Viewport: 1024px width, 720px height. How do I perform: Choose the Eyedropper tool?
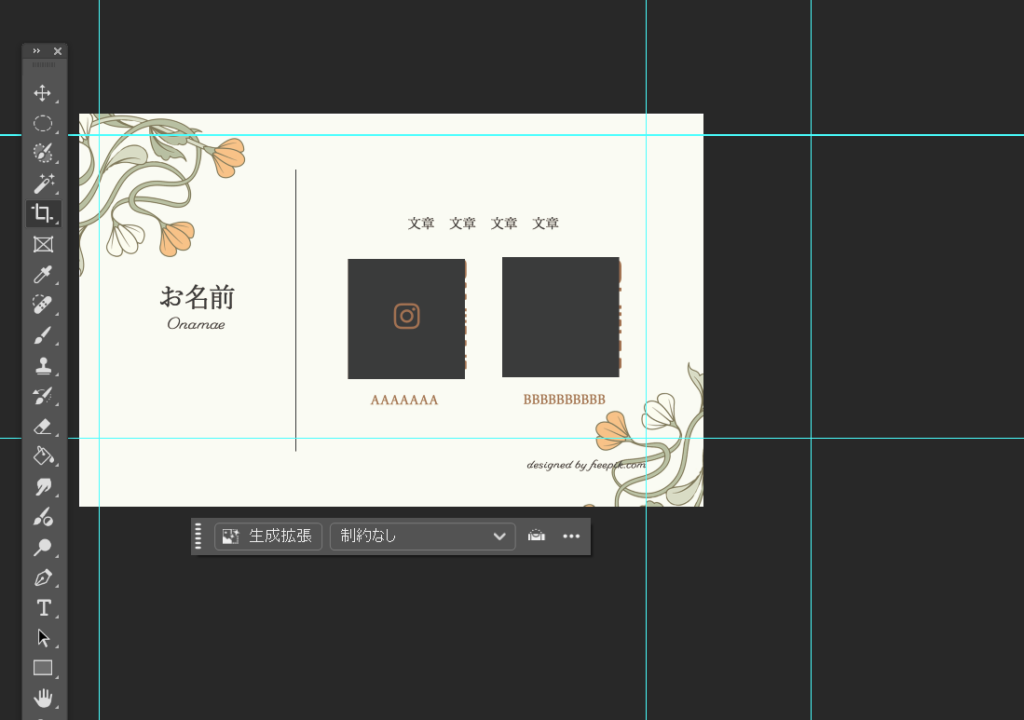click(x=43, y=275)
